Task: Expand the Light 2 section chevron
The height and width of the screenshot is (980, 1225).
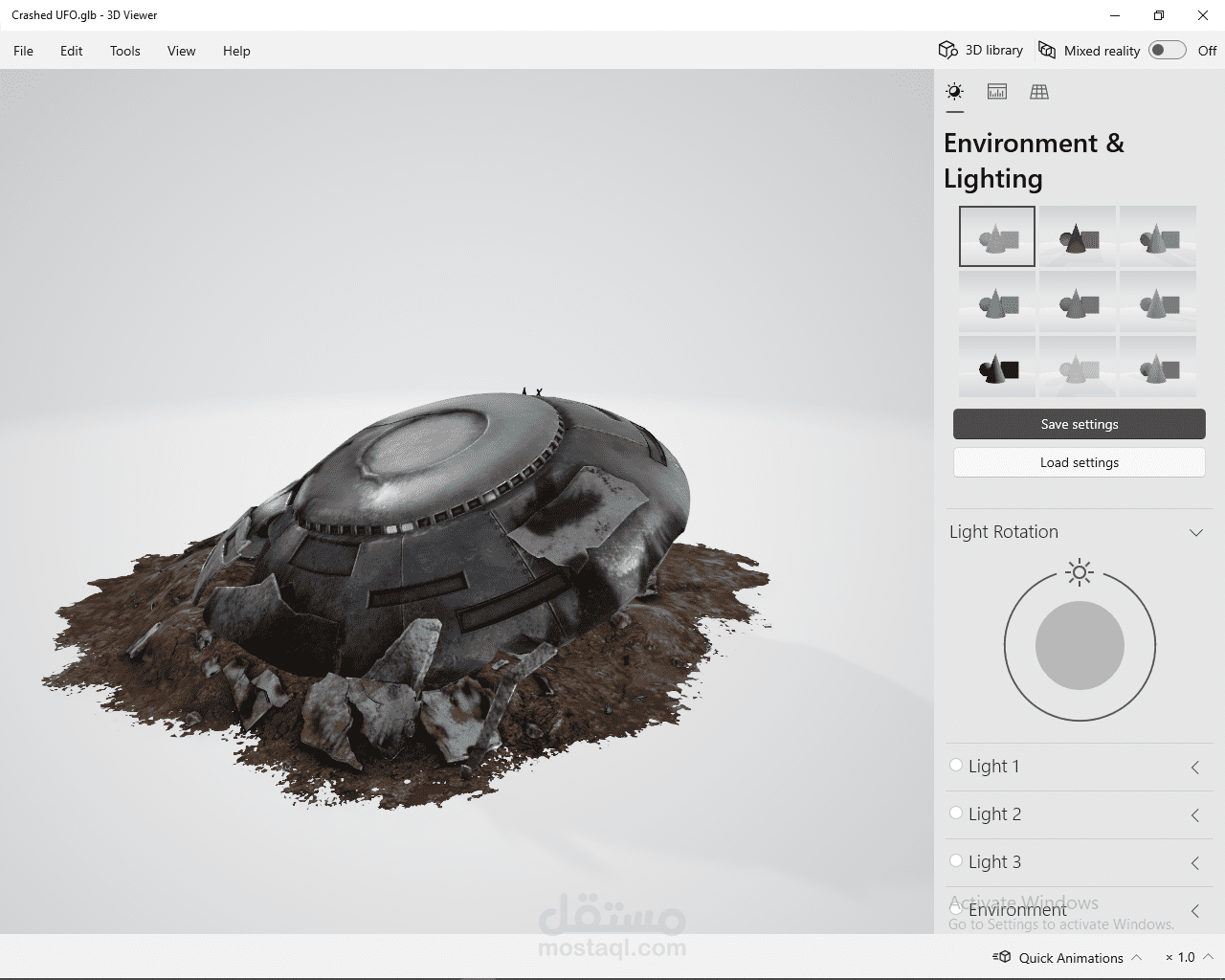Action: [x=1195, y=815]
